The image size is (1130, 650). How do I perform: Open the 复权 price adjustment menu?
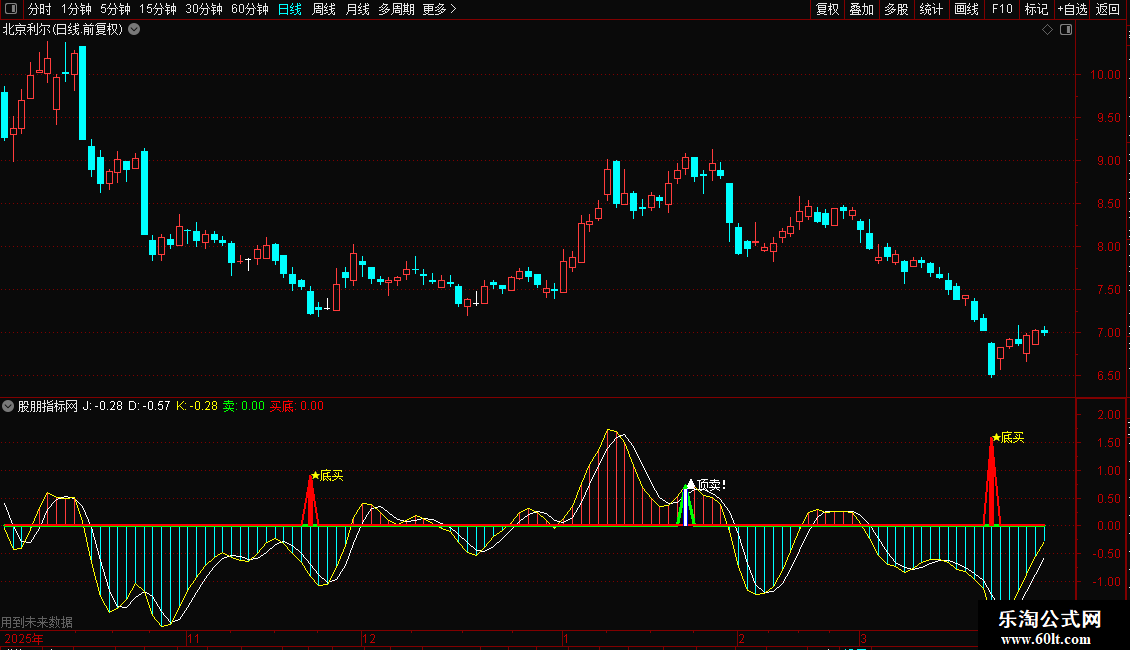tap(828, 9)
